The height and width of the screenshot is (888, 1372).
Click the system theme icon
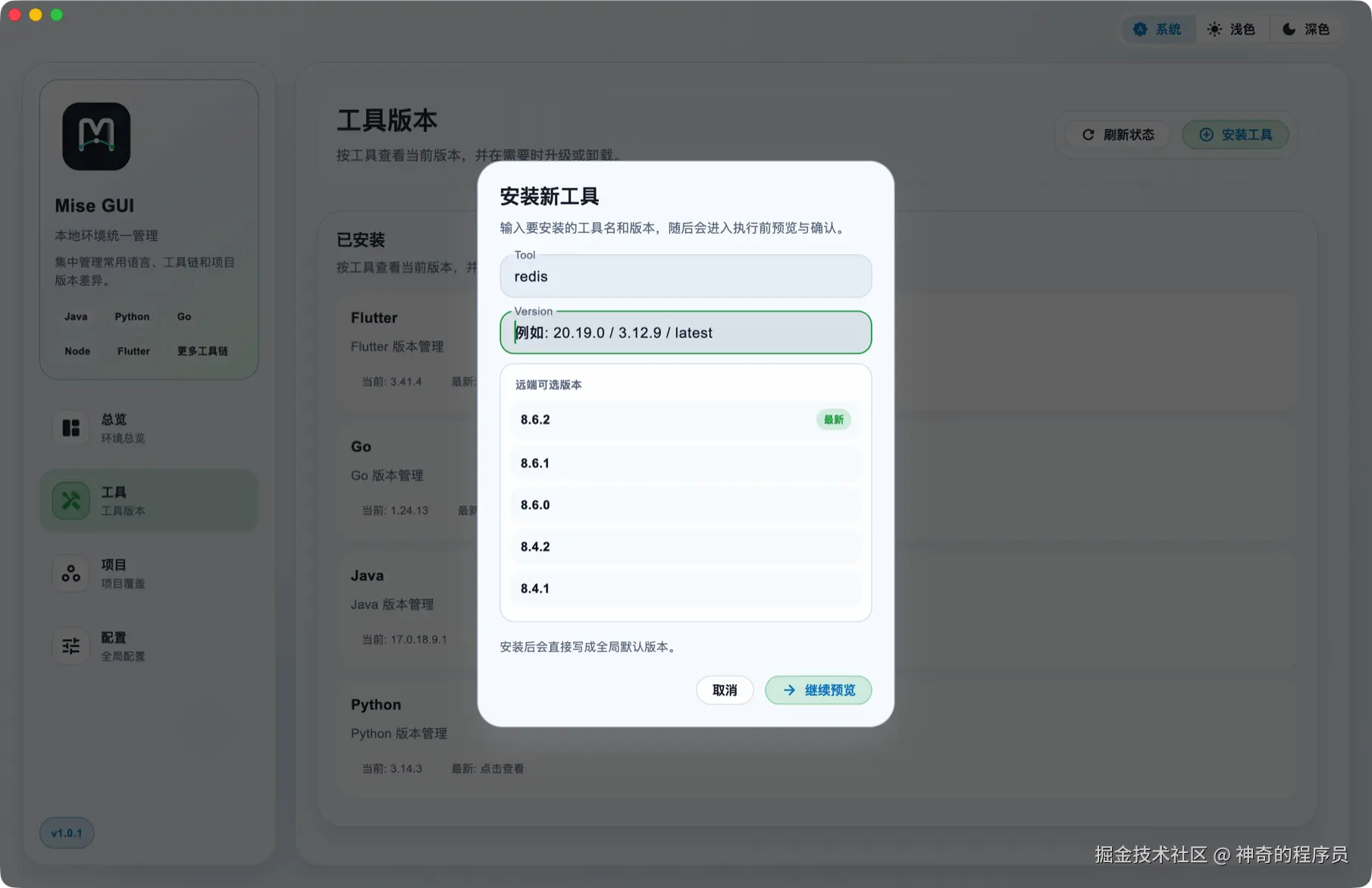pos(1140,30)
